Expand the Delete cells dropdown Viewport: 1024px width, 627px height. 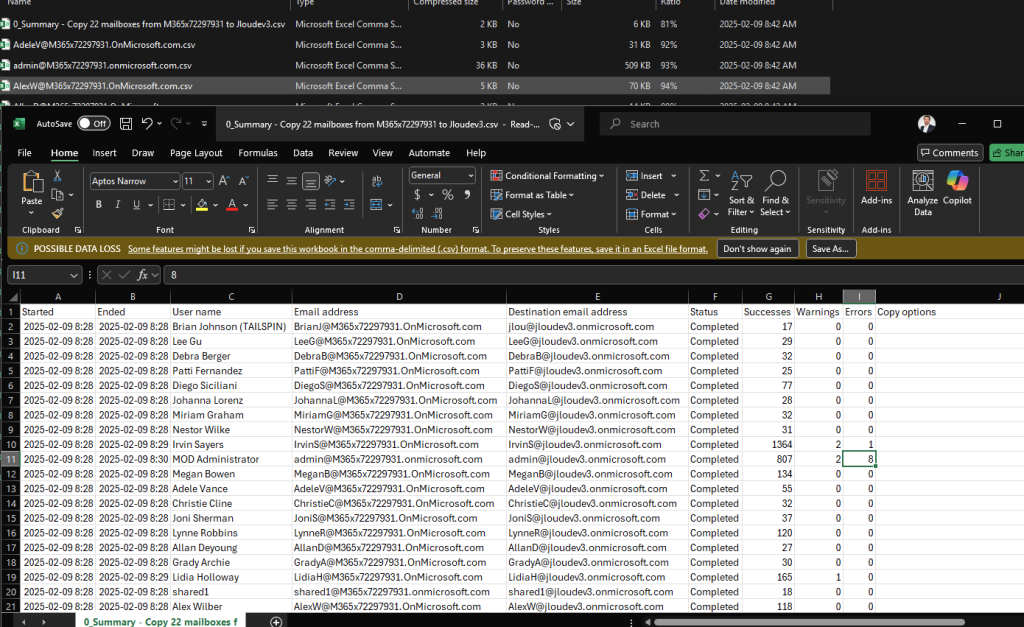(677, 195)
